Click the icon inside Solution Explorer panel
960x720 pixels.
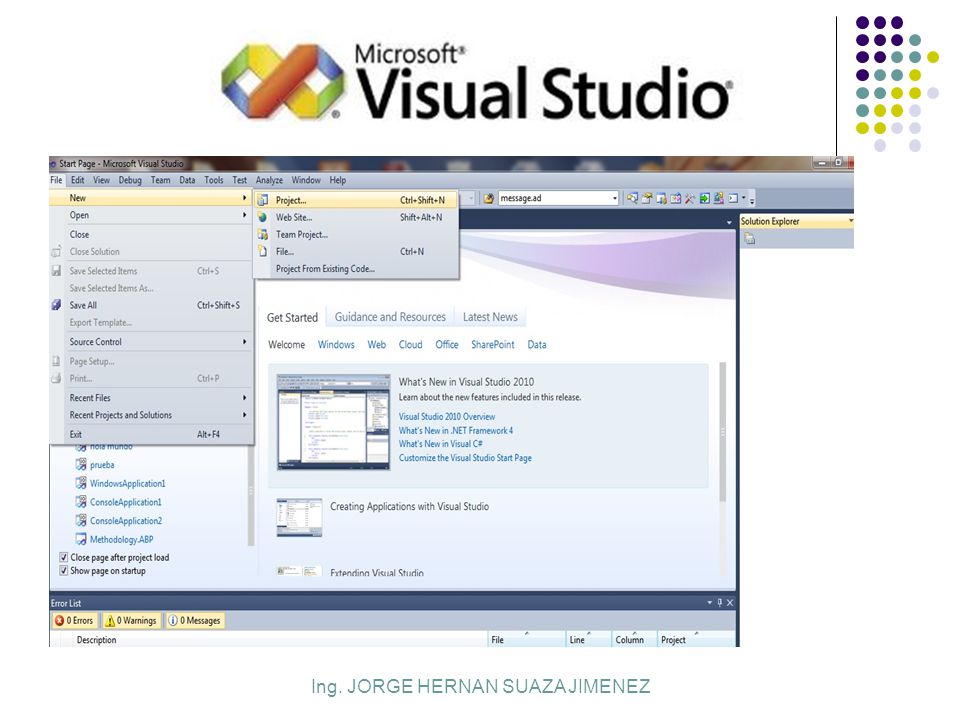749,239
